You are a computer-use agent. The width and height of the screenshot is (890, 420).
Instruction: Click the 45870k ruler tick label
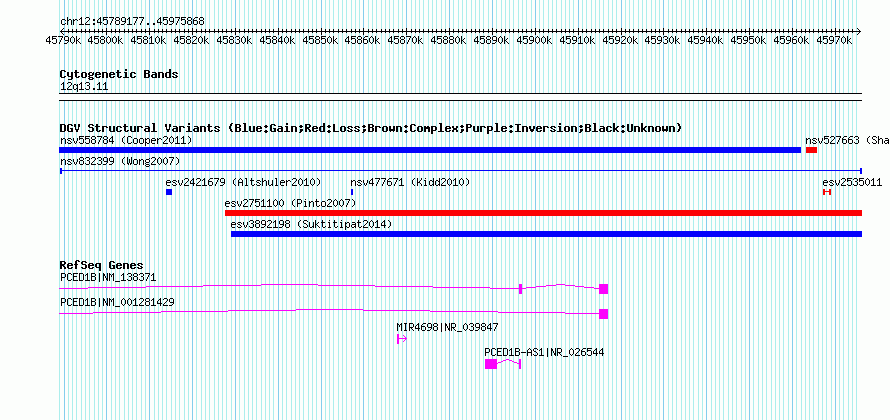[406, 40]
